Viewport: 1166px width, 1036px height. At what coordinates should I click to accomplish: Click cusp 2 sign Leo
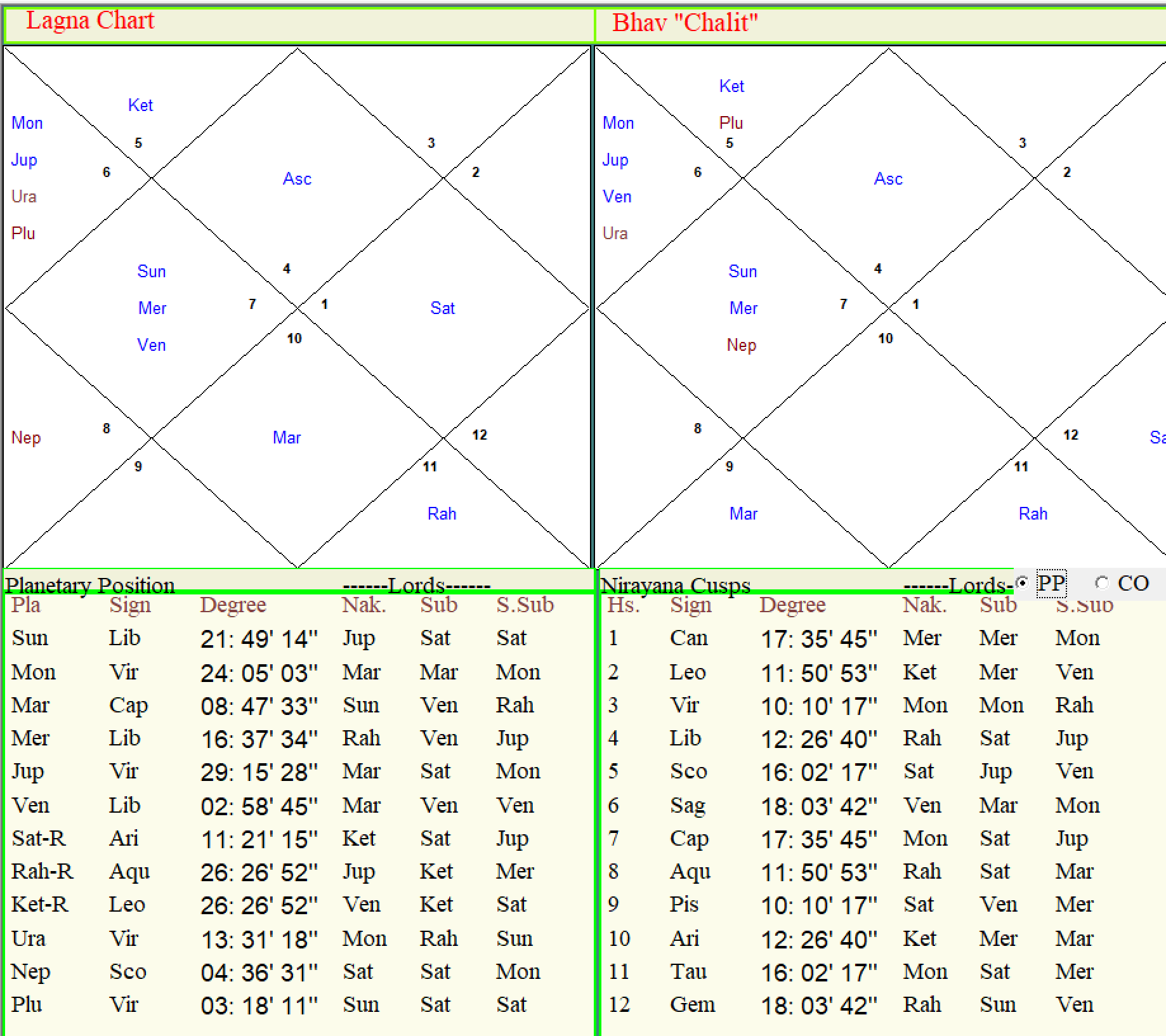coord(688,672)
